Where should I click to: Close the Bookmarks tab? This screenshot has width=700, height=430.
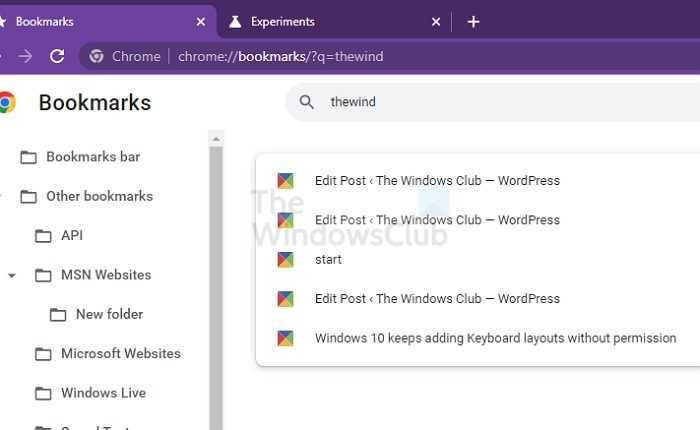(x=201, y=21)
